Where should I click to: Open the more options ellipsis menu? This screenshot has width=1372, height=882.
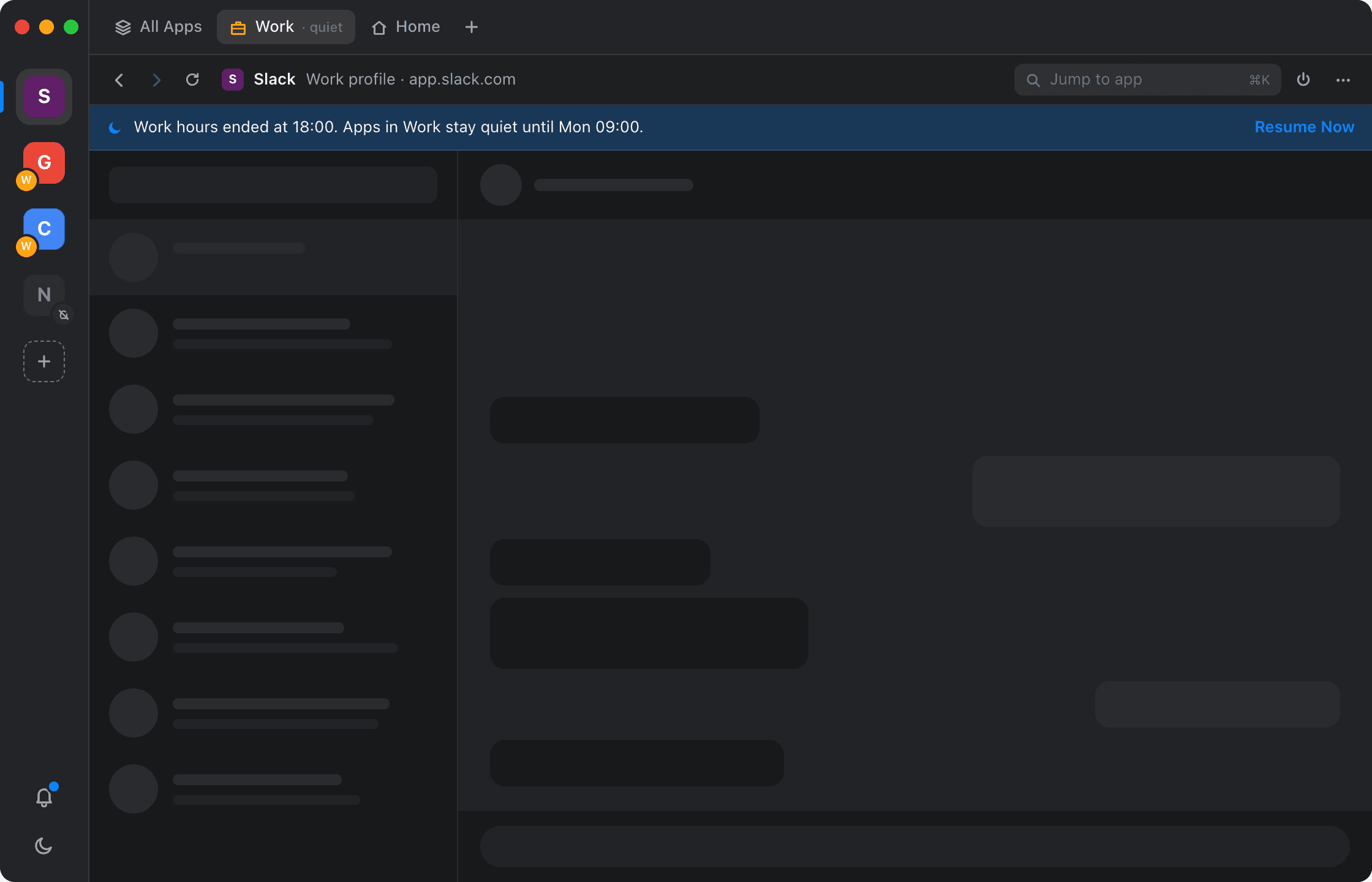[x=1343, y=80]
